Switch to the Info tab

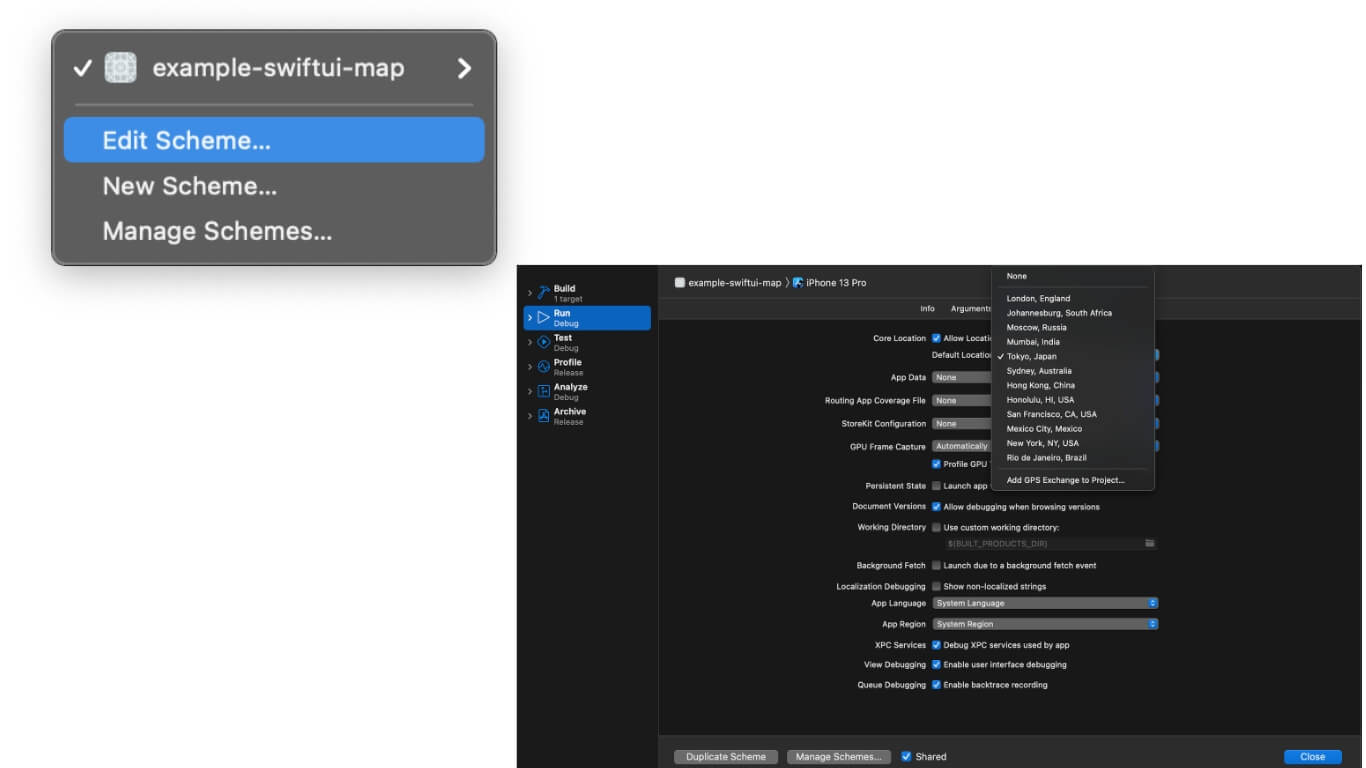(x=927, y=309)
